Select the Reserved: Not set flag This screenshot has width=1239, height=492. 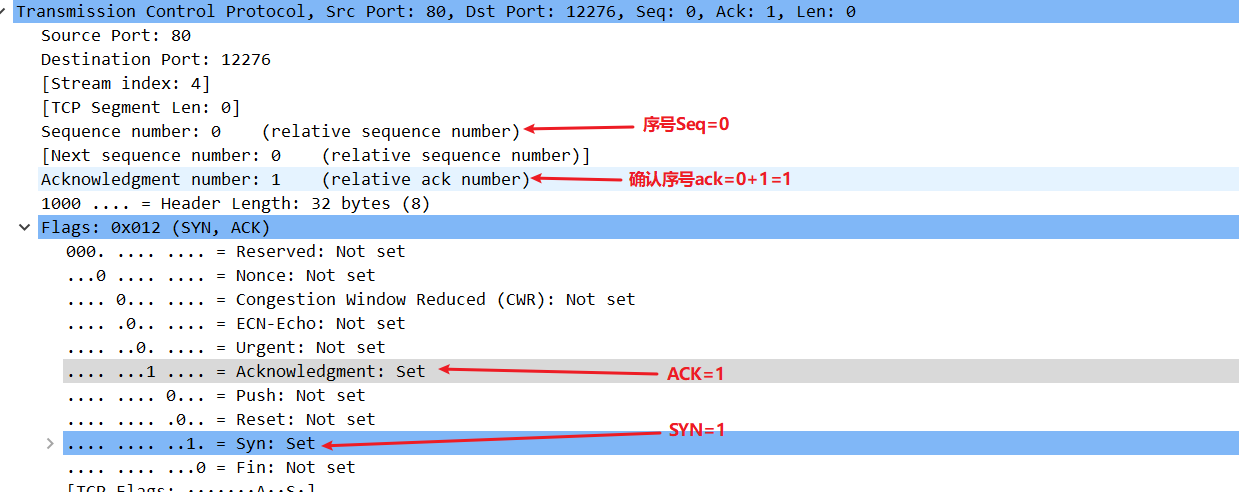[236, 252]
